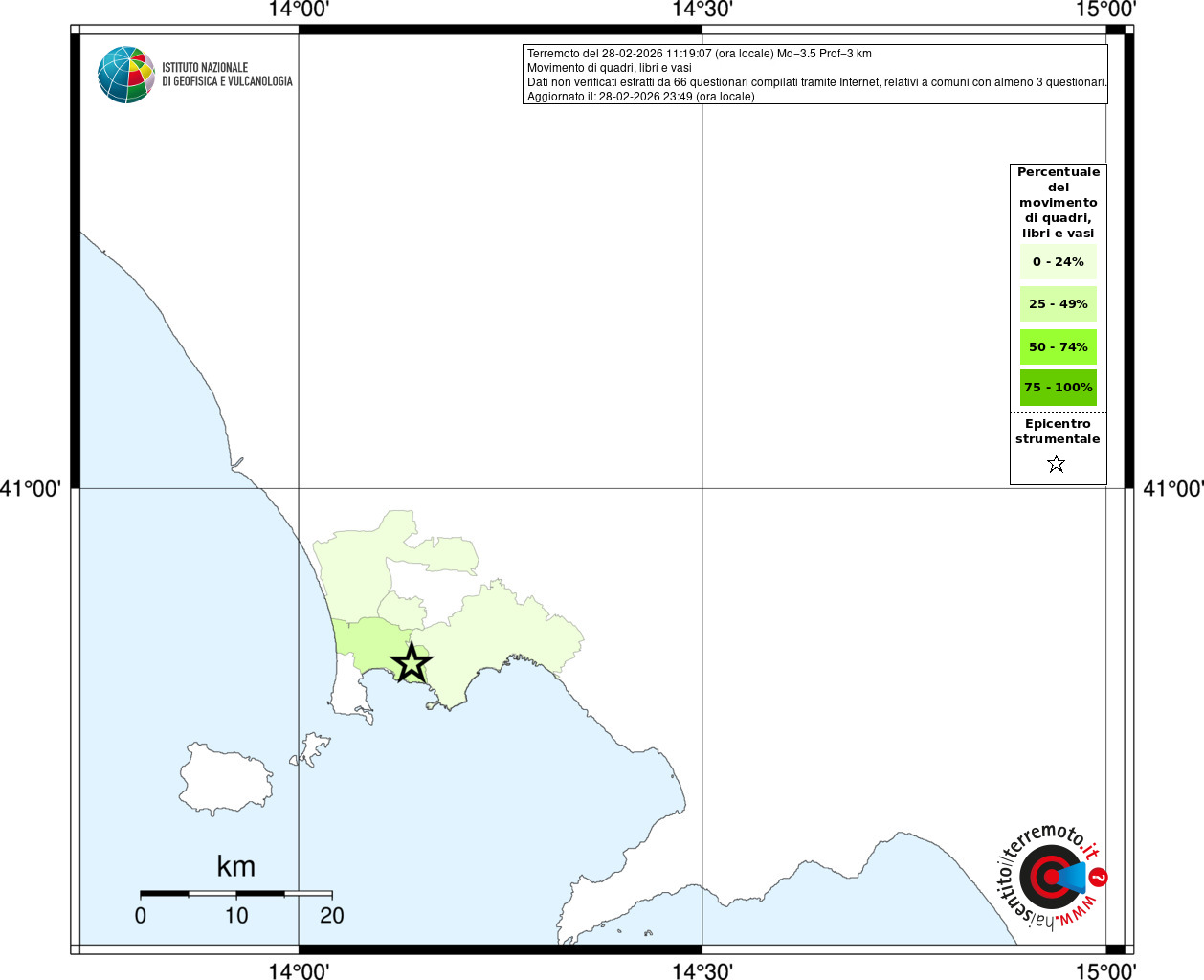Select the 50 - 74% legend swatch
This screenshot has height=980, width=1204.
[1059, 346]
